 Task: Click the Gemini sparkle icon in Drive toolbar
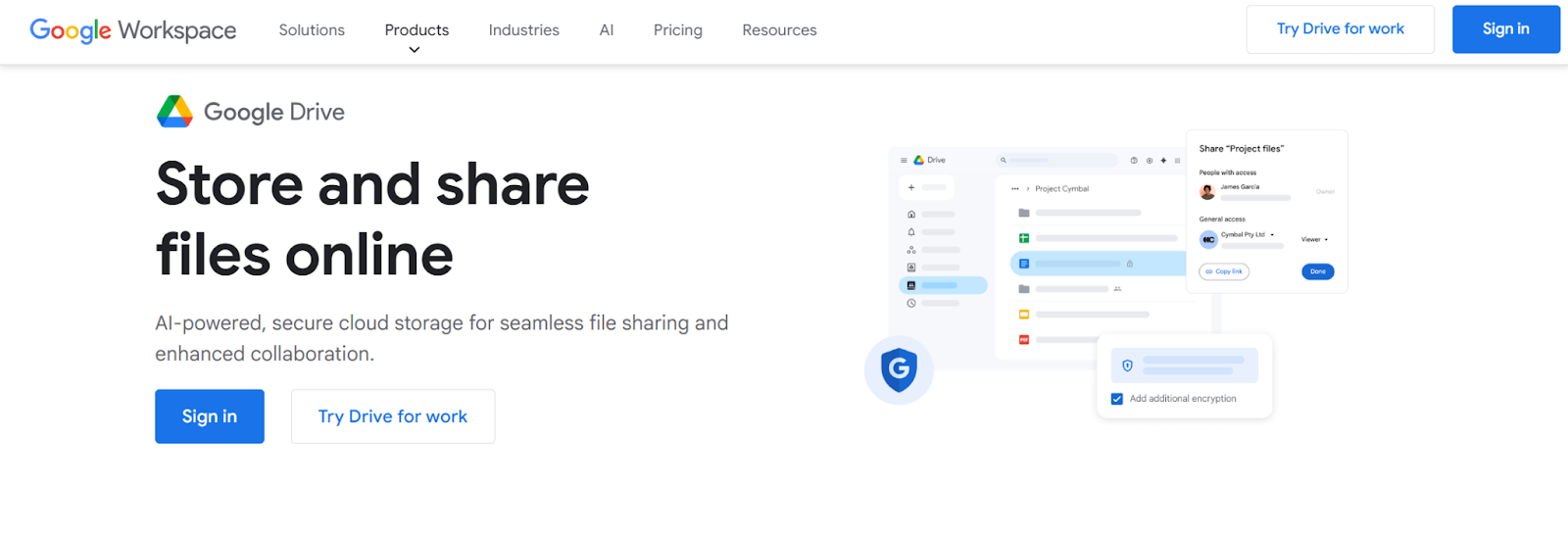[1163, 160]
